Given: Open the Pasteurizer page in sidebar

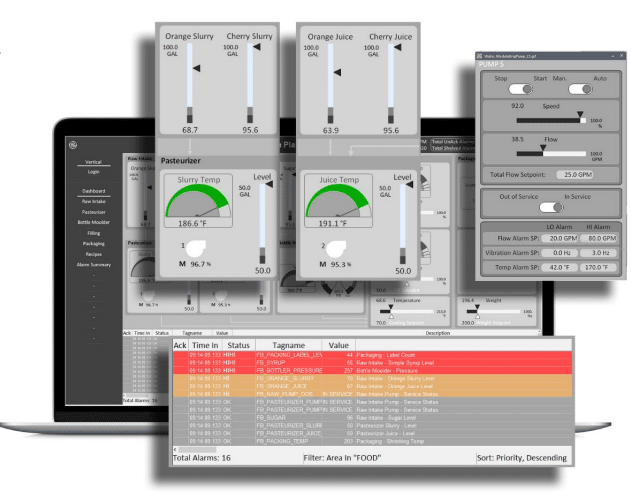Looking at the screenshot, I should (x=93, y=212).
